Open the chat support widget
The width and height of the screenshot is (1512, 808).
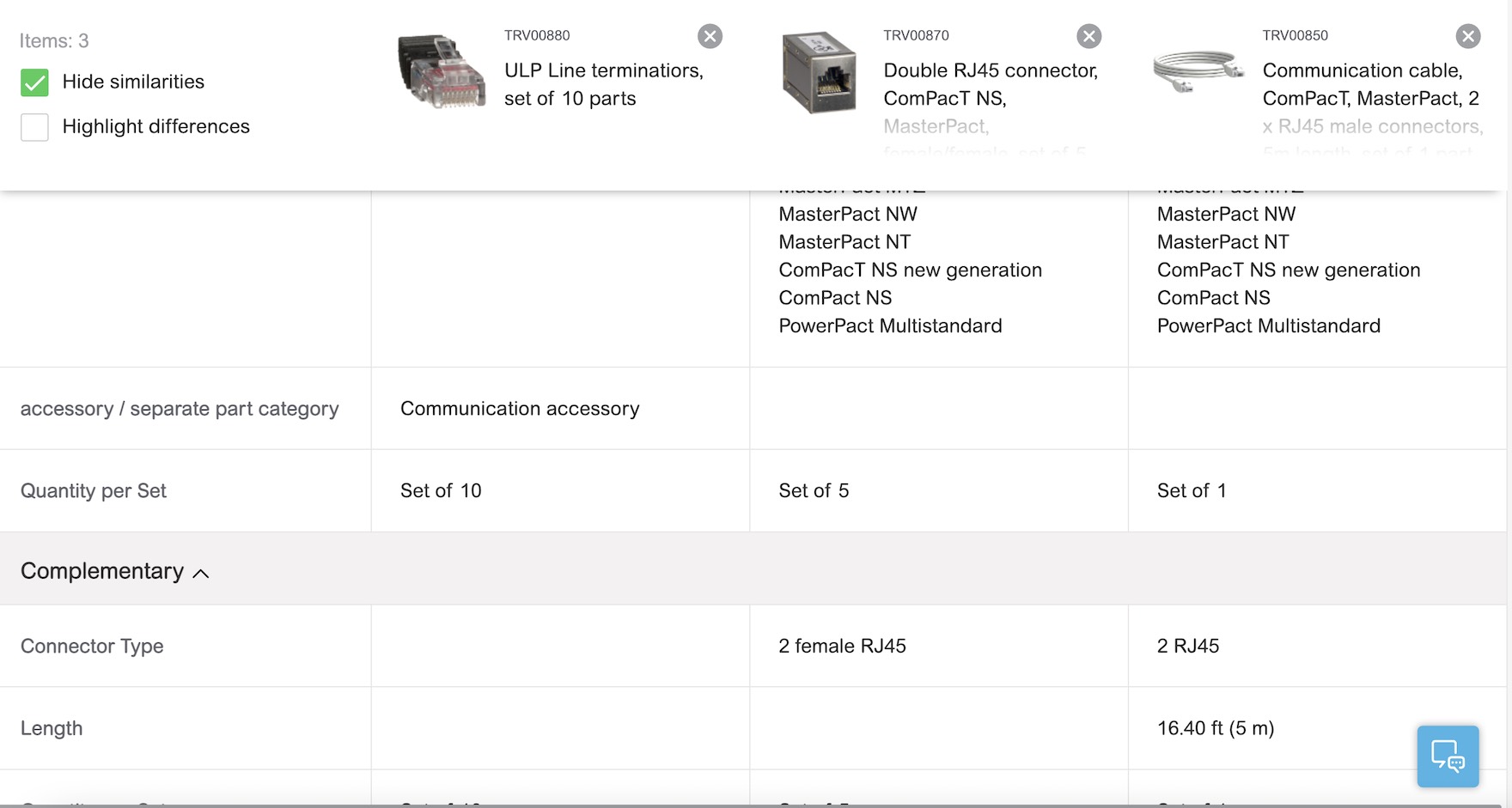(x=1448, y=756)
